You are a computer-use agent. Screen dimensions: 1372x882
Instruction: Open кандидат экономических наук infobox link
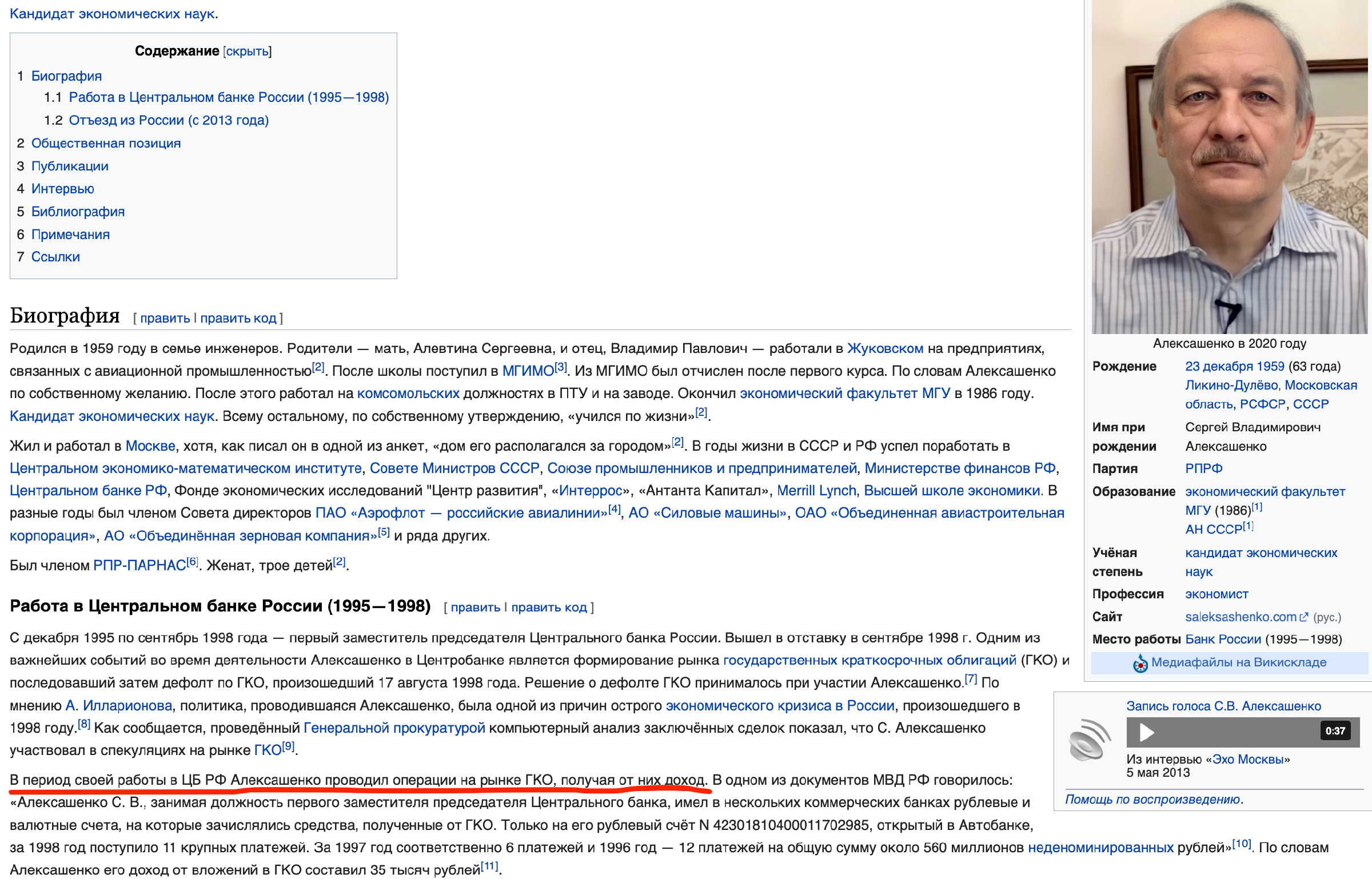click(1261, 562)
